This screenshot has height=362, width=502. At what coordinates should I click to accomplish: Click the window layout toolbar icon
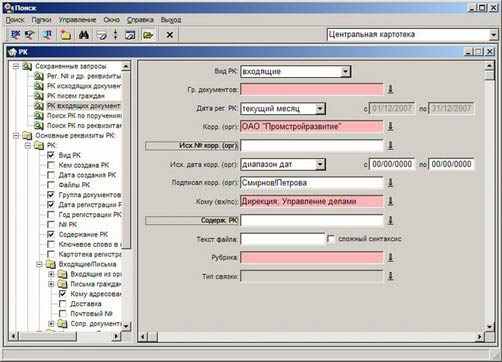click(130, 34)
